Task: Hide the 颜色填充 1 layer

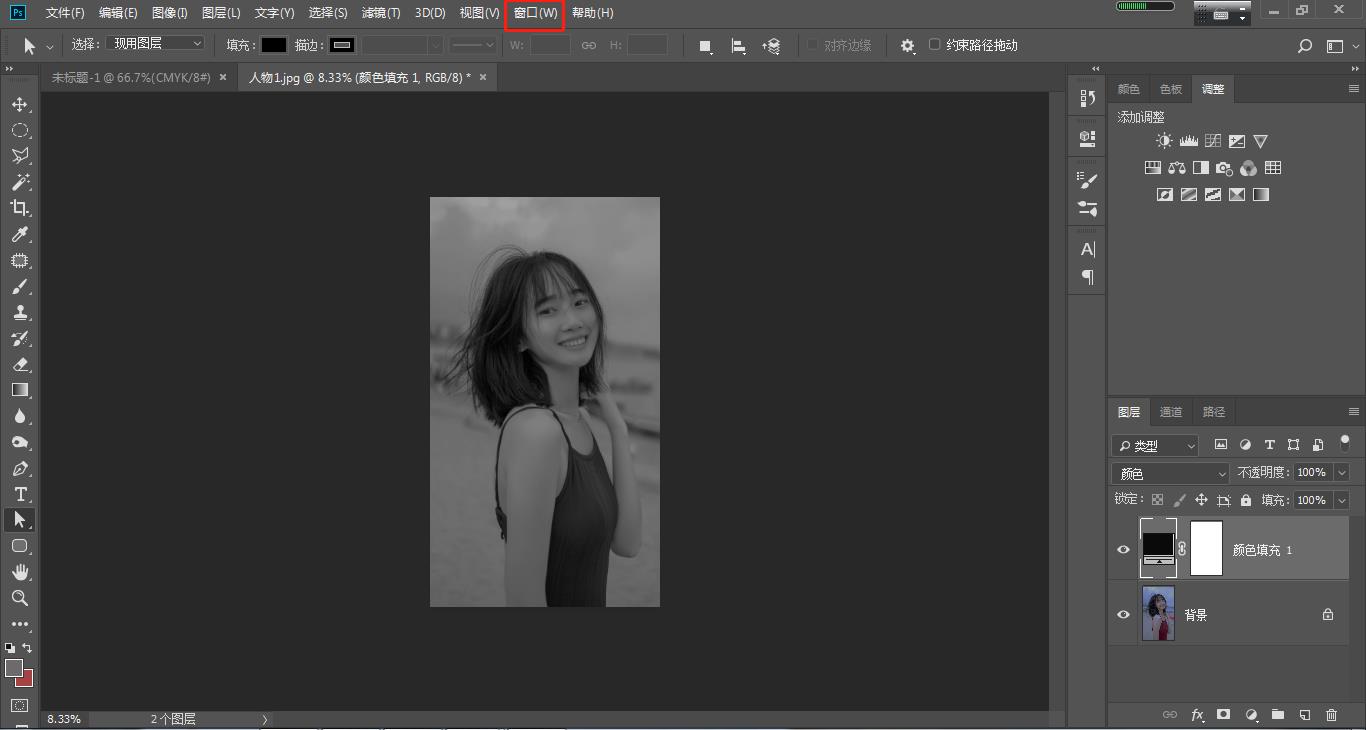Action: (1123, 550)
